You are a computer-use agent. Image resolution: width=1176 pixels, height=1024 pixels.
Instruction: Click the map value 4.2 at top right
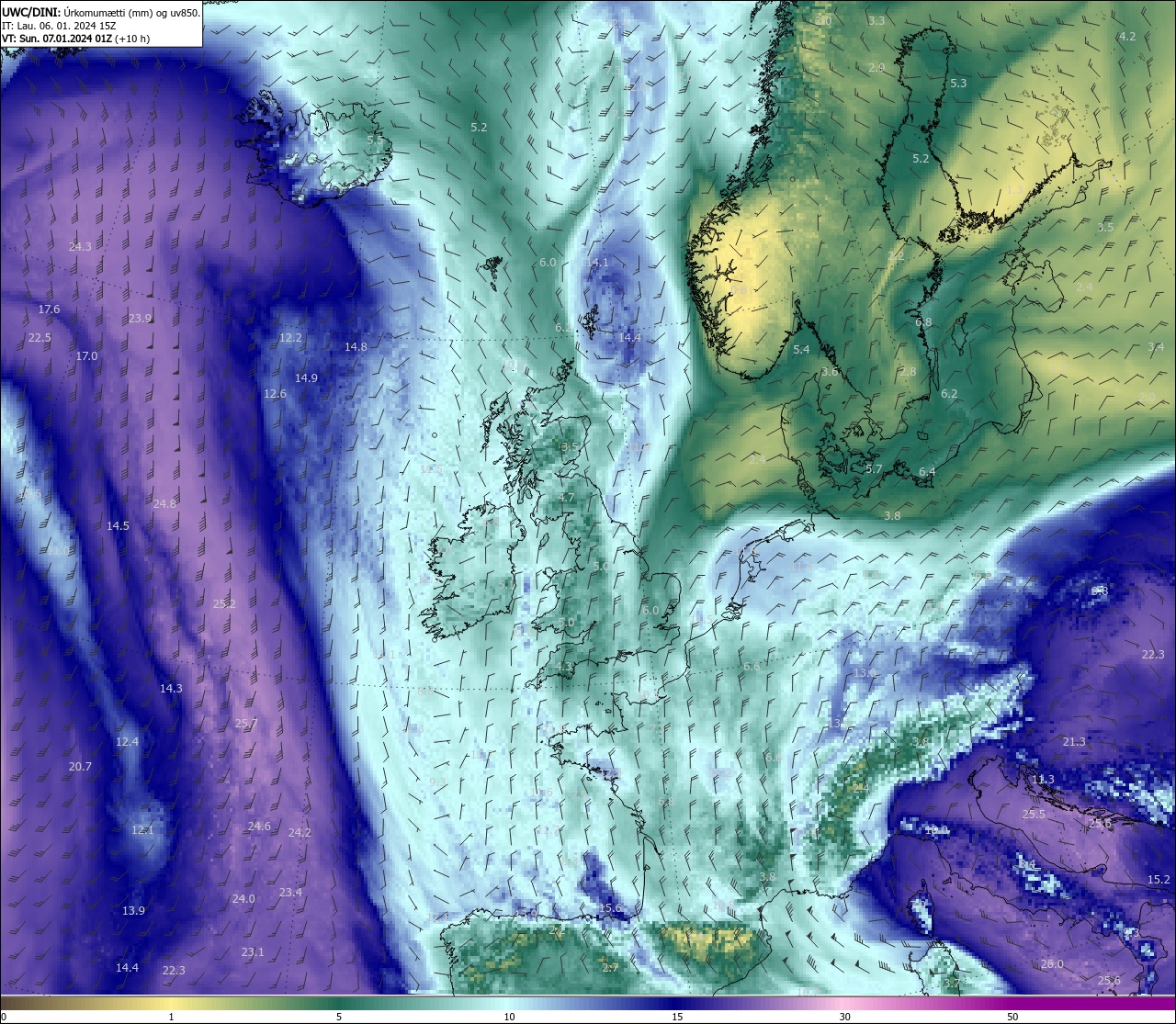click(1127, 36)
